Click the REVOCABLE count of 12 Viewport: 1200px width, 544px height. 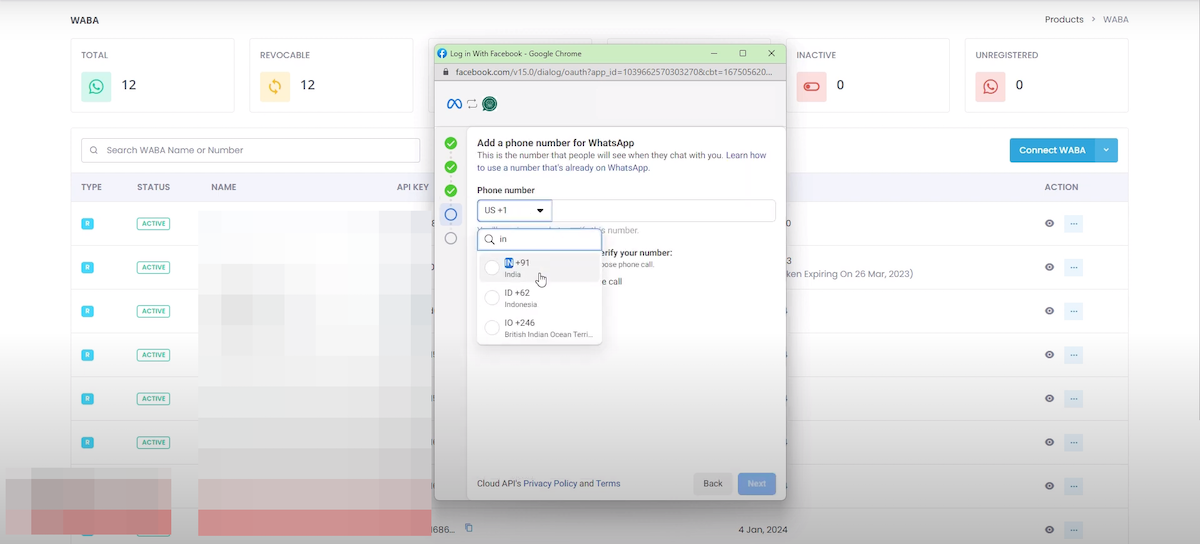click(x=307, y=85)
